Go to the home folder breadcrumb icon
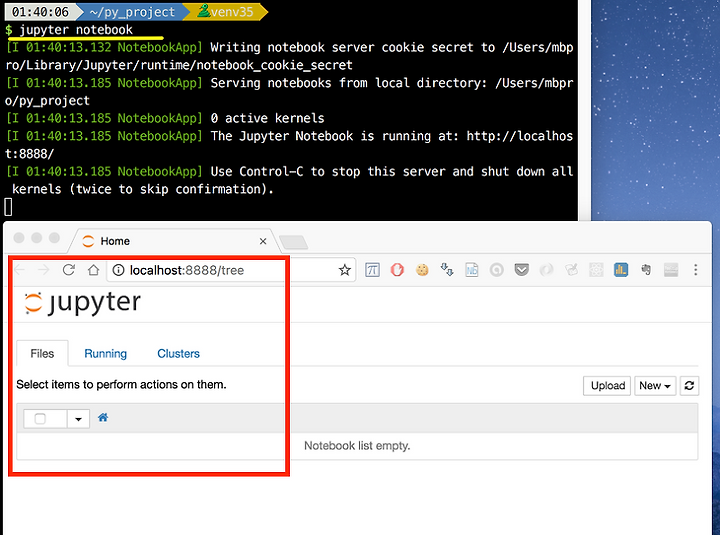 tap(103, 417)
